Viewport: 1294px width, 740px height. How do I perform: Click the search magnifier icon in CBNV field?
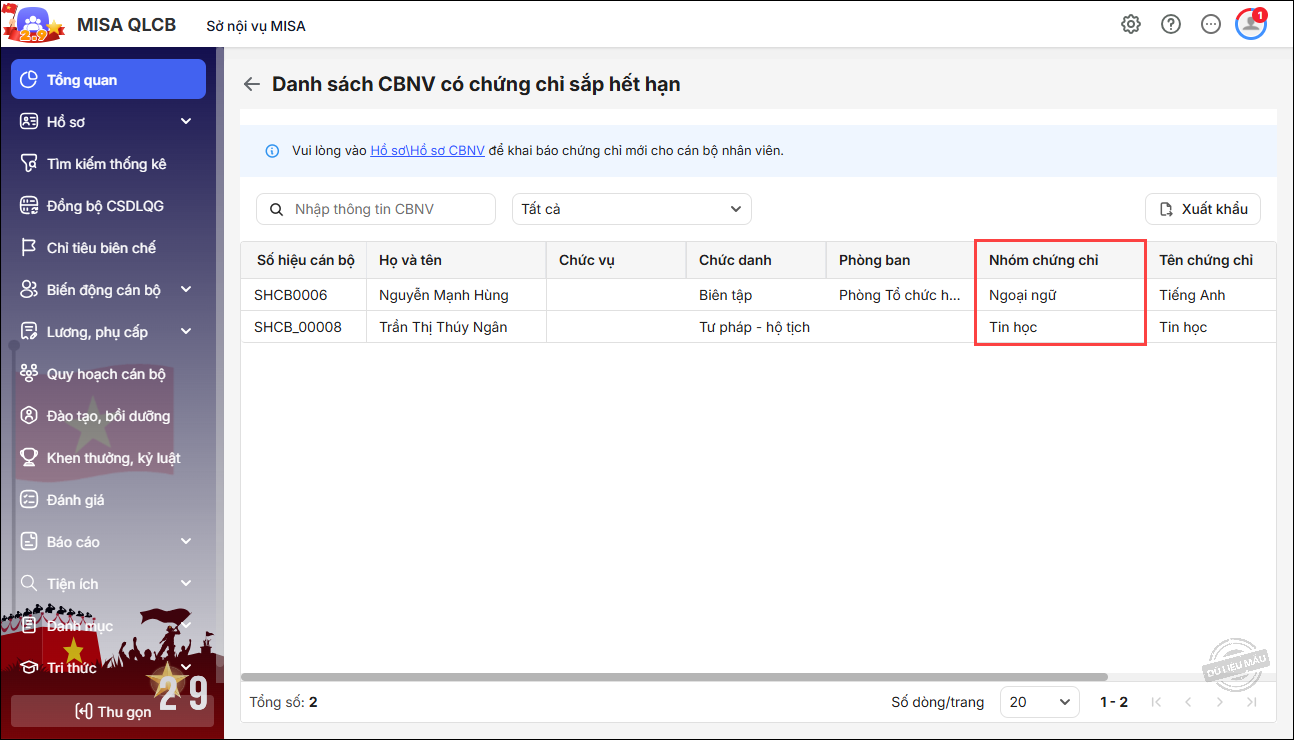[x=276, y=209]
